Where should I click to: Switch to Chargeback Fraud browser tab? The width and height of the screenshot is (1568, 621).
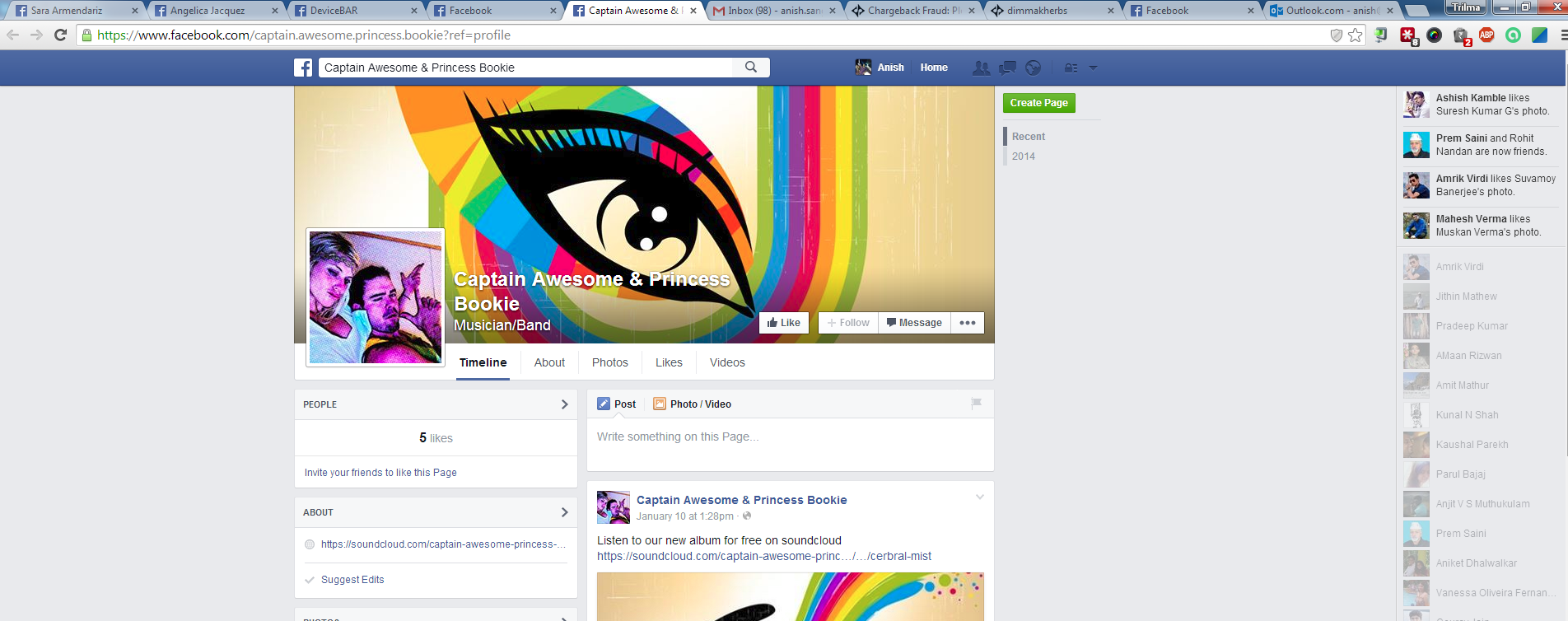point(912,11)
